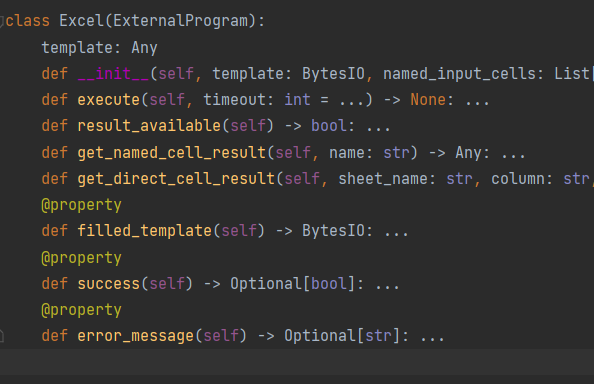
Task: Click the 'name' parameter in get_named_cell_result
Action: click(x=347, y=153)
